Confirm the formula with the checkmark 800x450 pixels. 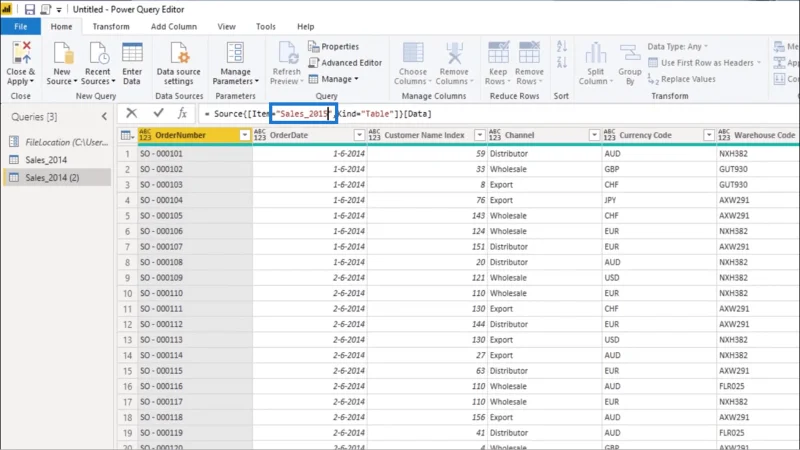158,113
